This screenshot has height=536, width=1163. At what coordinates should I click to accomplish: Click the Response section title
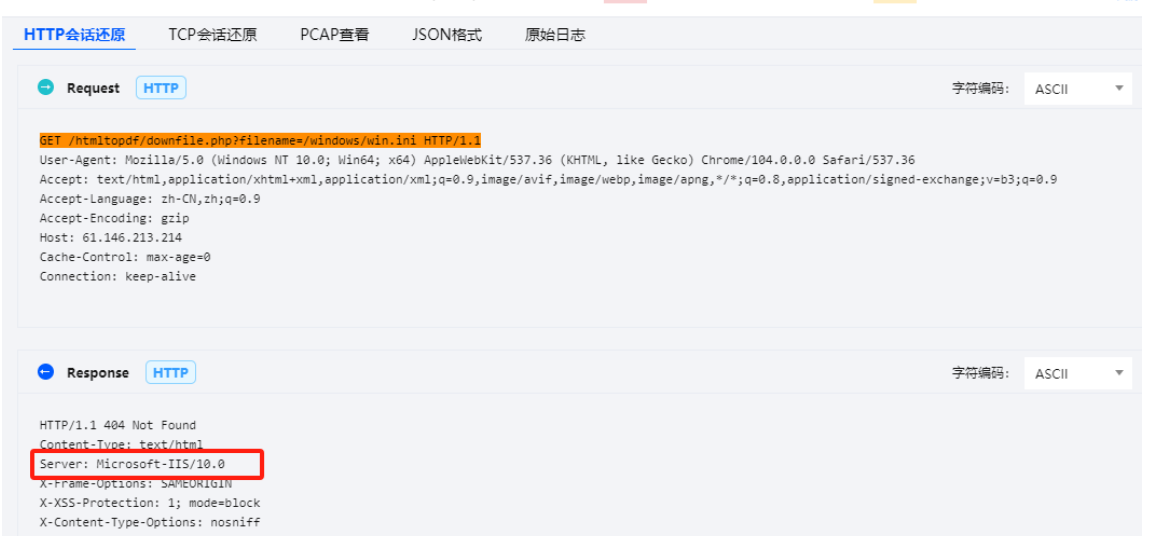coord(98,372)
